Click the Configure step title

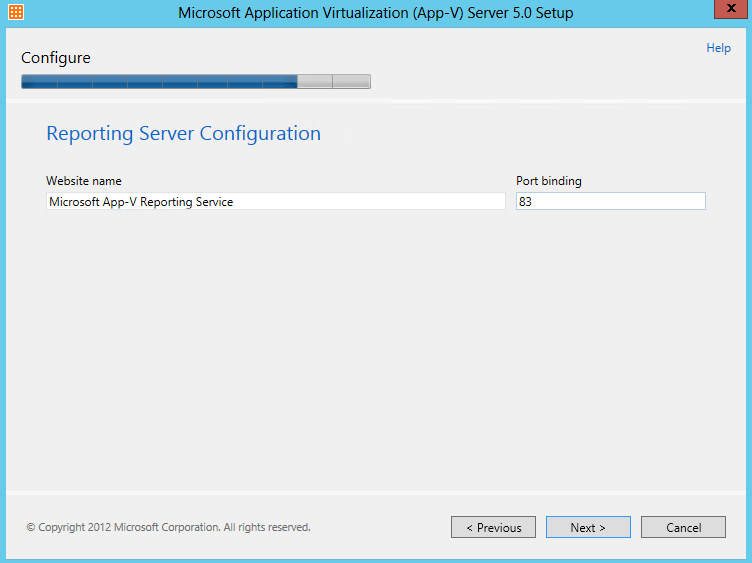[56, 58]
